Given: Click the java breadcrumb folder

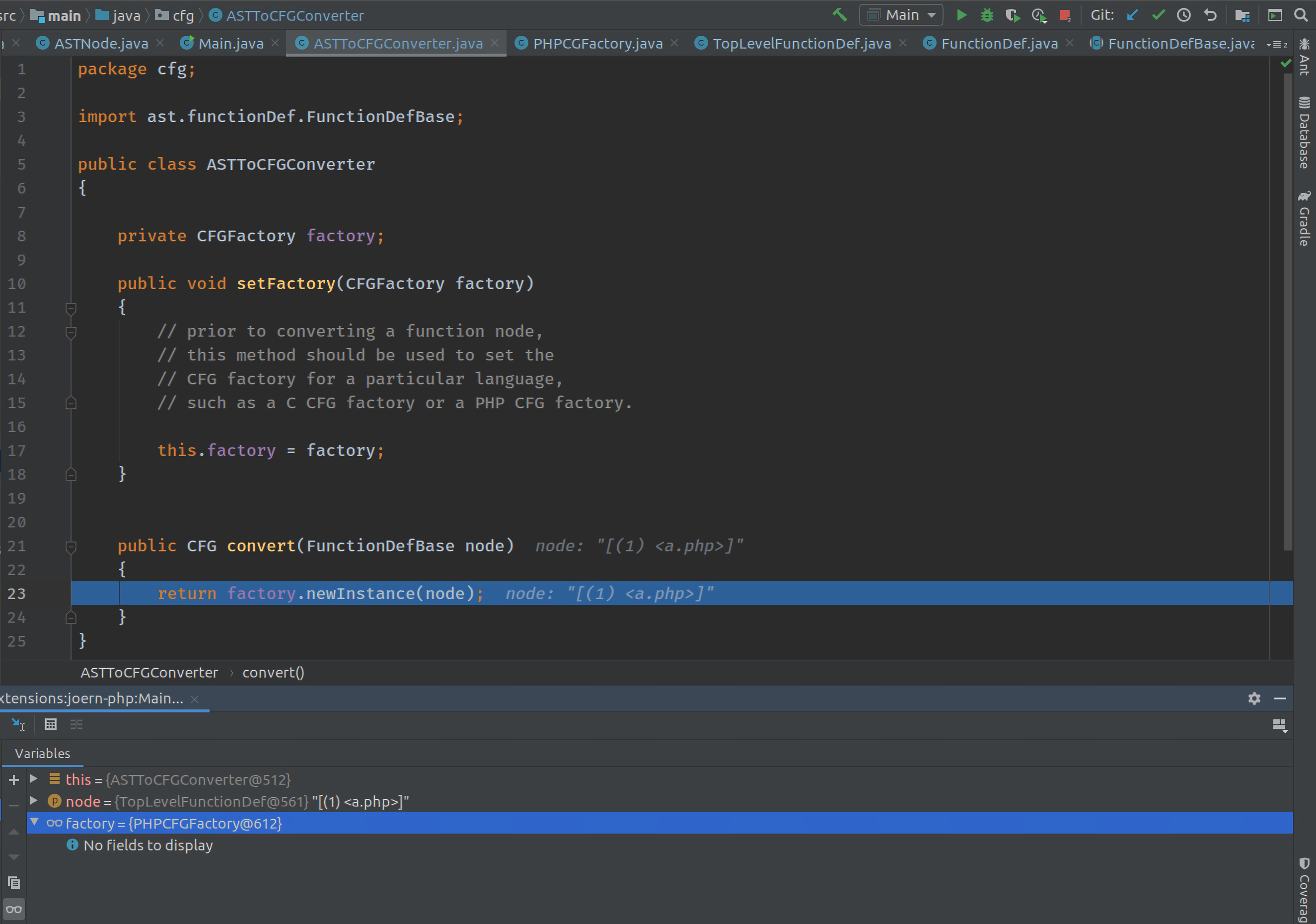Looking at the screenshot, I should click(118, 15).
